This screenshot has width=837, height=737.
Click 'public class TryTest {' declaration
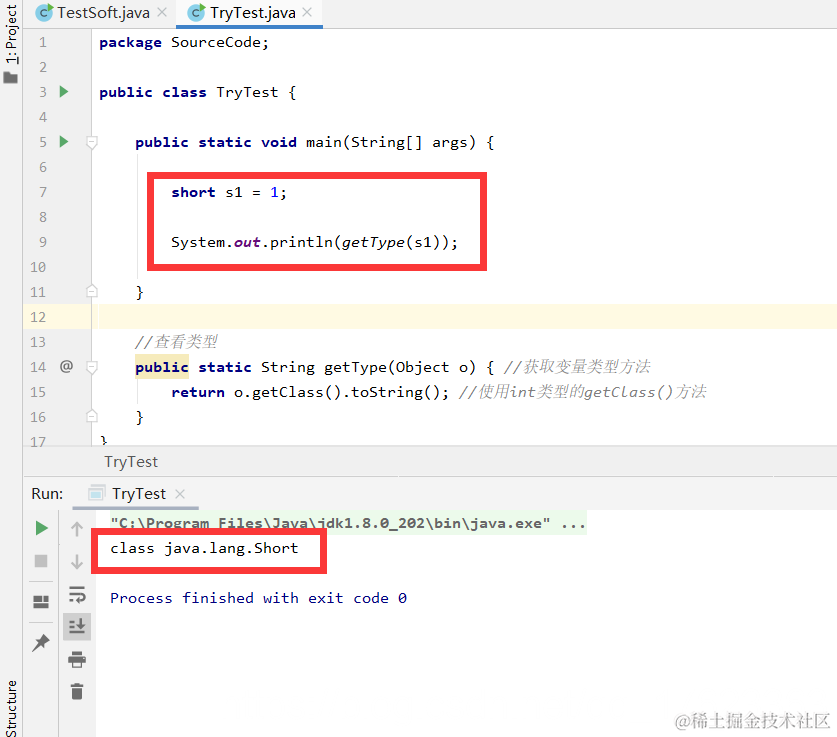[198, 92]
